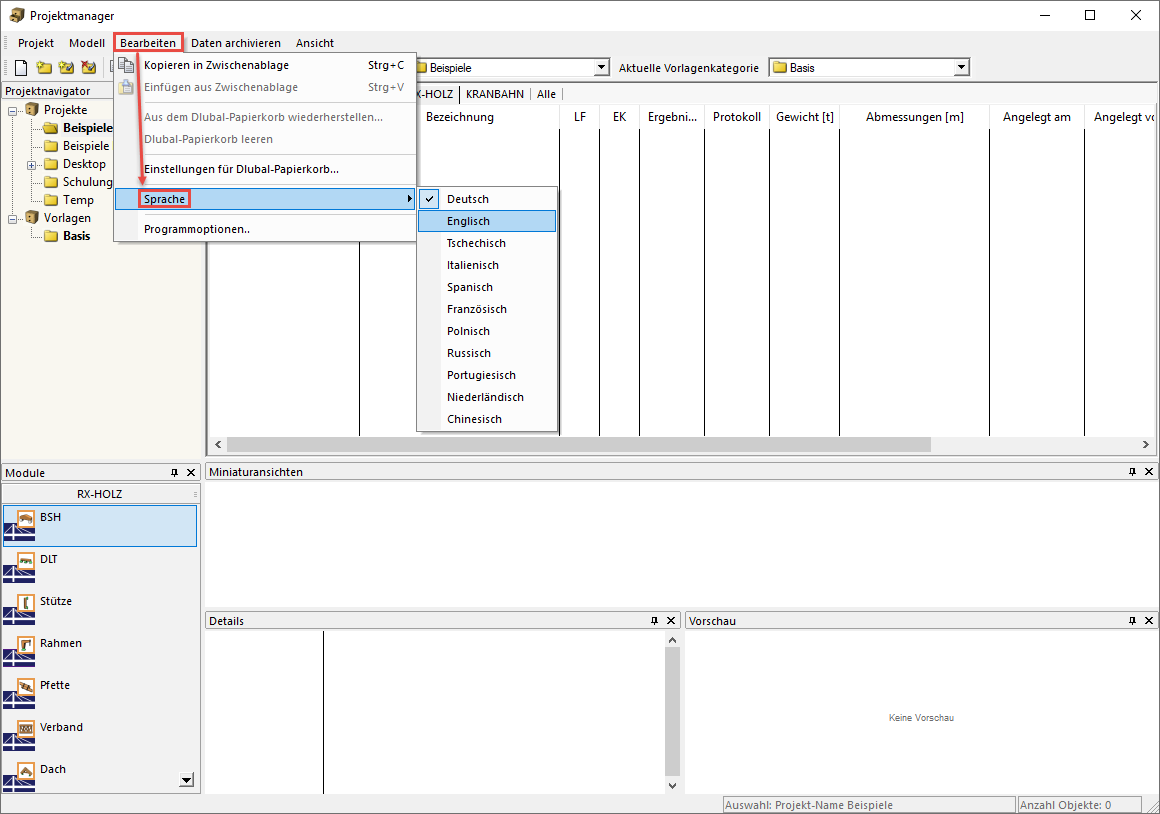Open the Daten archivieren menu
This screenshot has height=814, width=1160.
pyautogui.click(x=236, y=43)
